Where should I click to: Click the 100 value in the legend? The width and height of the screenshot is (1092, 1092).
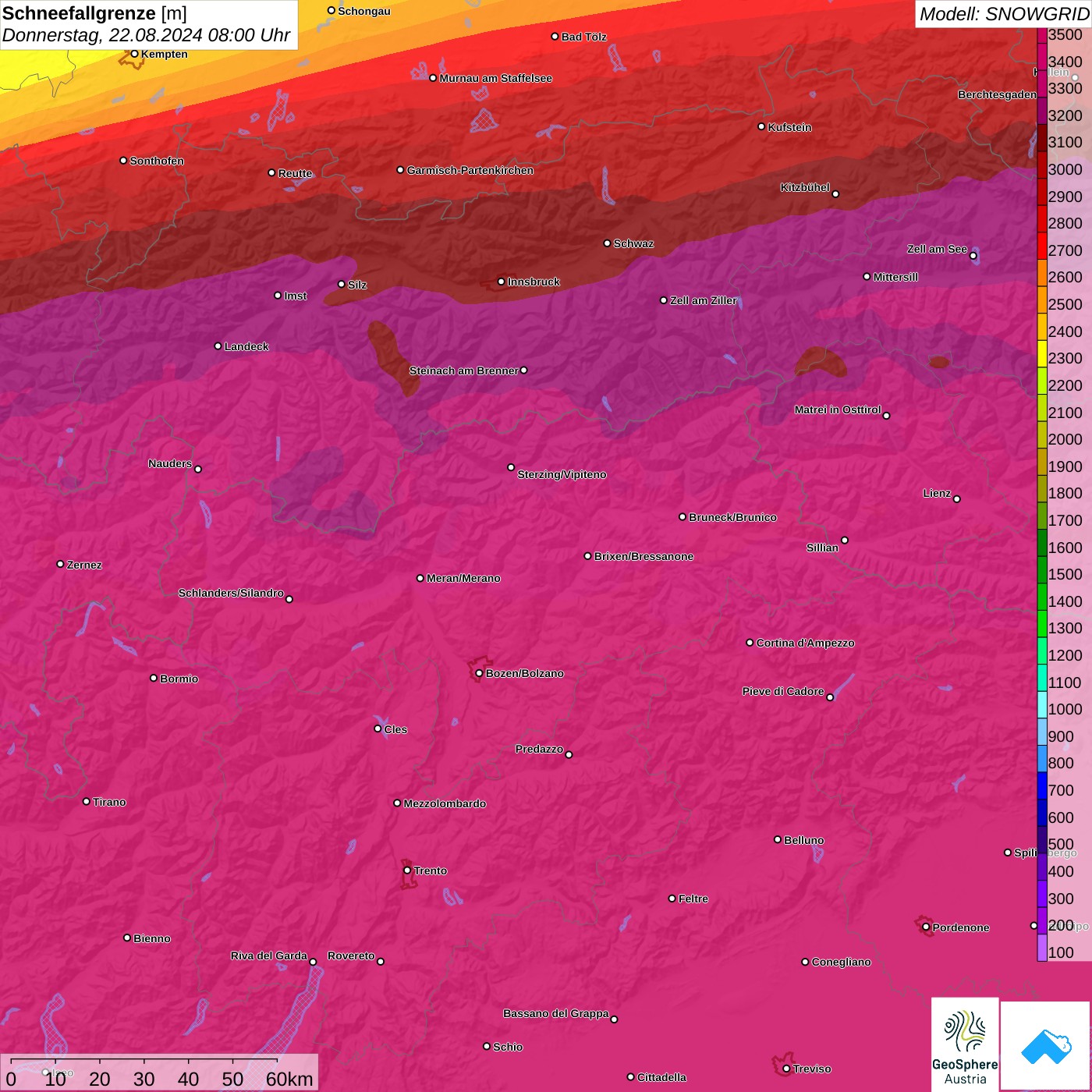(x=1062, y=952)
